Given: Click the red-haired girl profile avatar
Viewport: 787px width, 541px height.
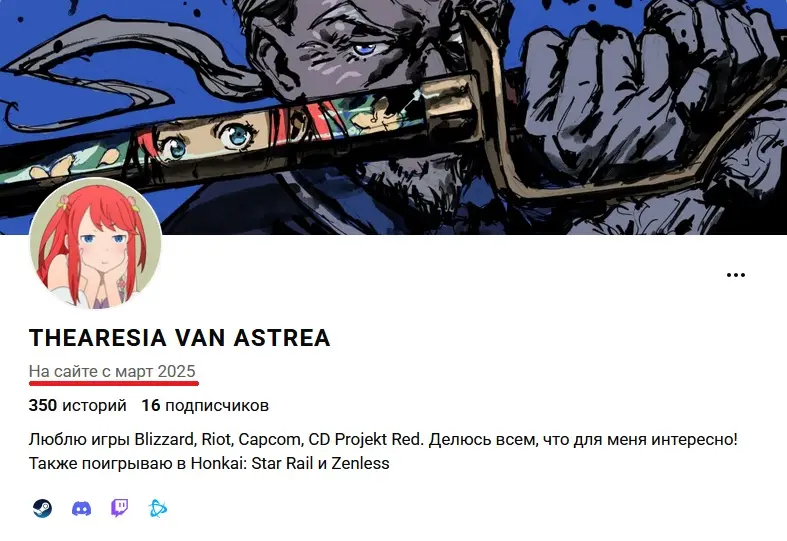Looking at the screenshot, I should tap(96, 243).
